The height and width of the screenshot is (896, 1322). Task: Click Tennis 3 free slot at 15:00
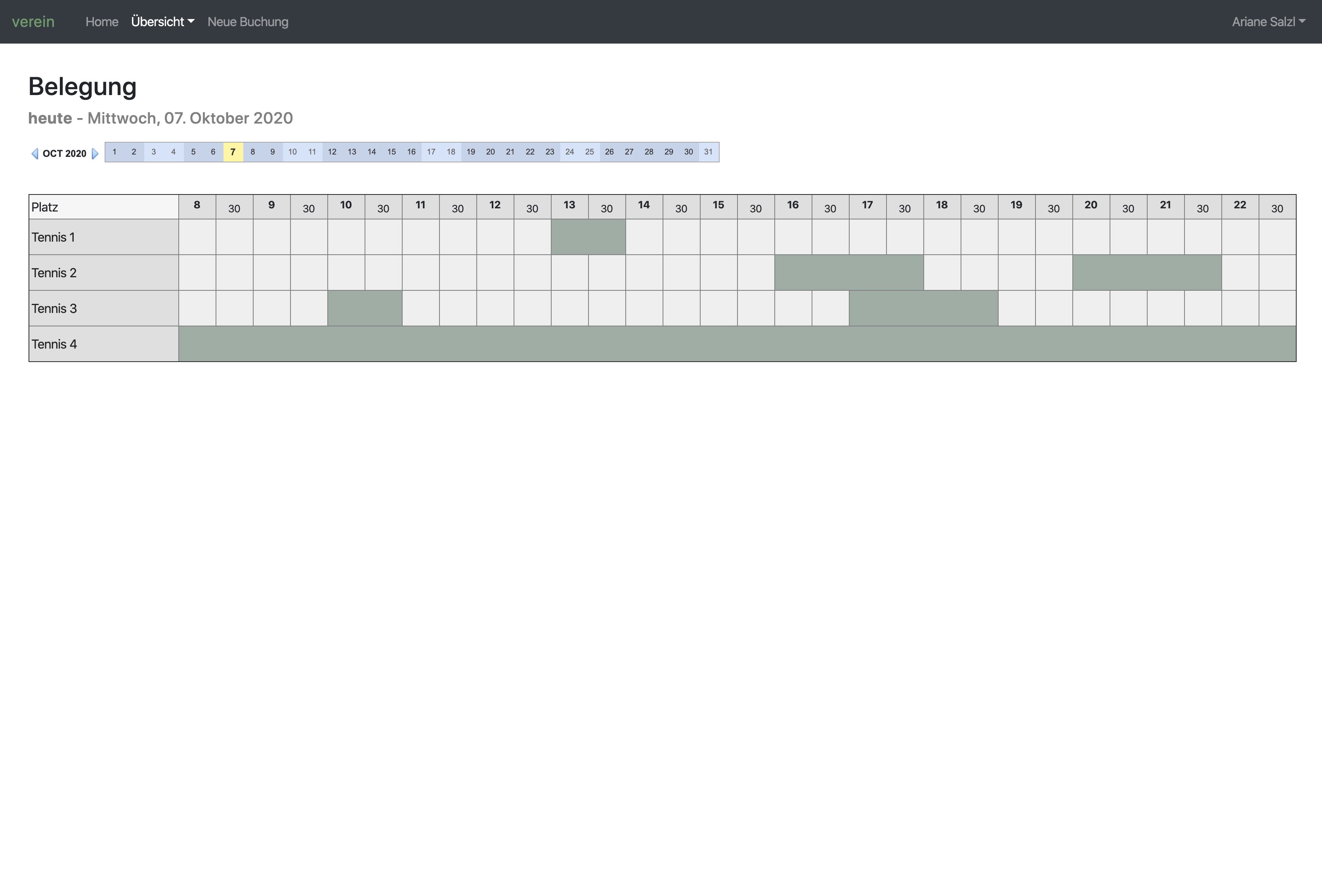tap(719, 308)
